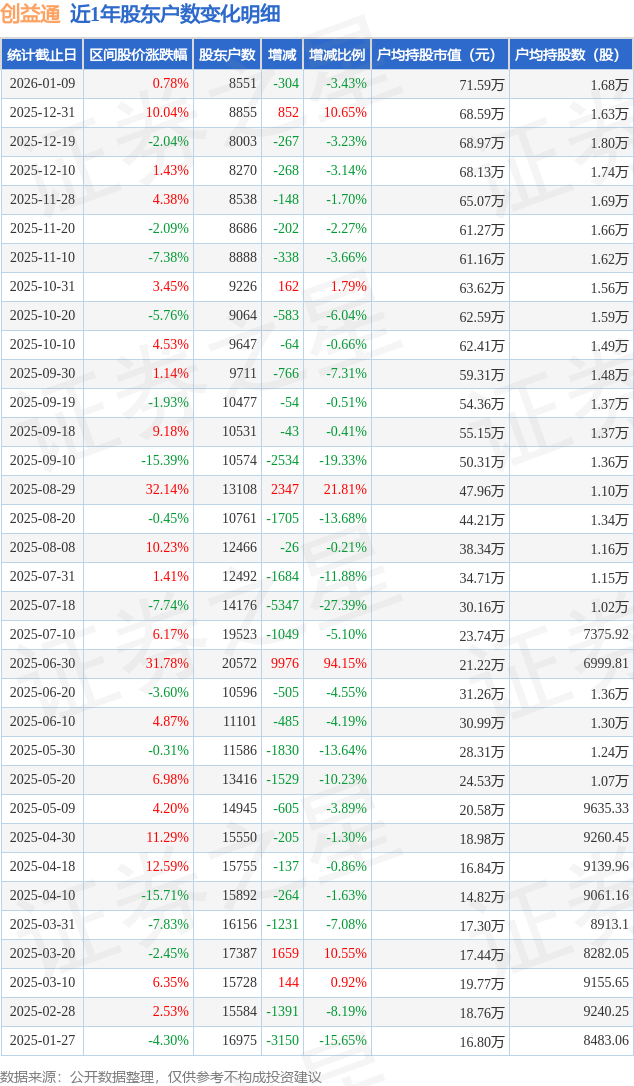Select the -15.71% price change cell
The width and height of the screenshot is (634, 1086).
165,896
